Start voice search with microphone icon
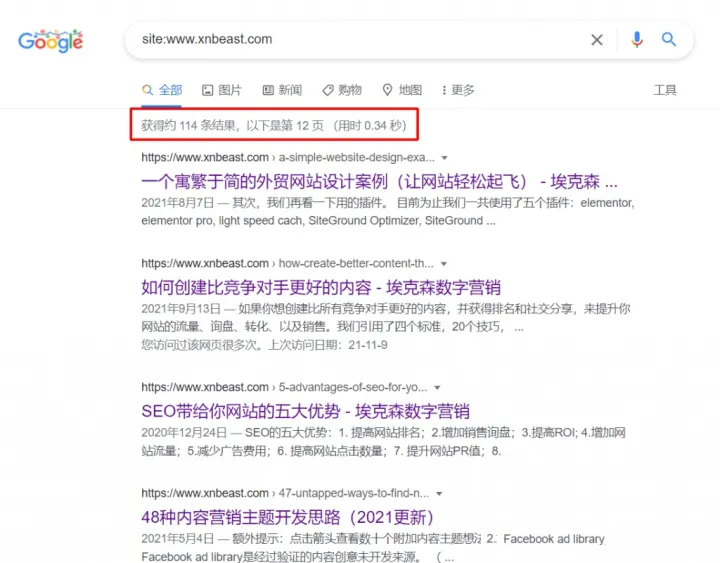Viewport: 720px width, 563px height. [x=636, y=40]
